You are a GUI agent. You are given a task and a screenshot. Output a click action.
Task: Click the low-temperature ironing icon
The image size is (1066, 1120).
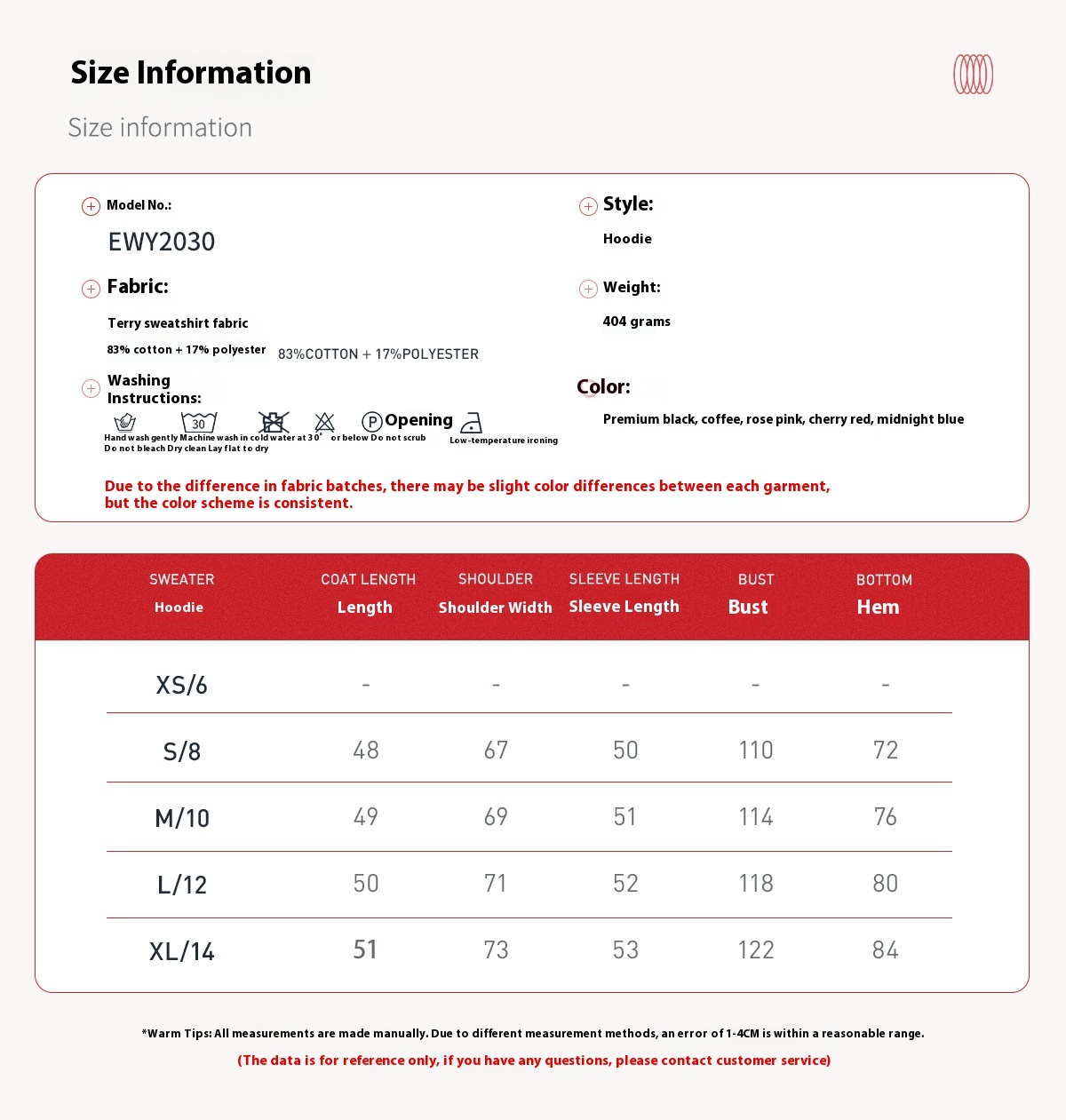click(472, 423)
